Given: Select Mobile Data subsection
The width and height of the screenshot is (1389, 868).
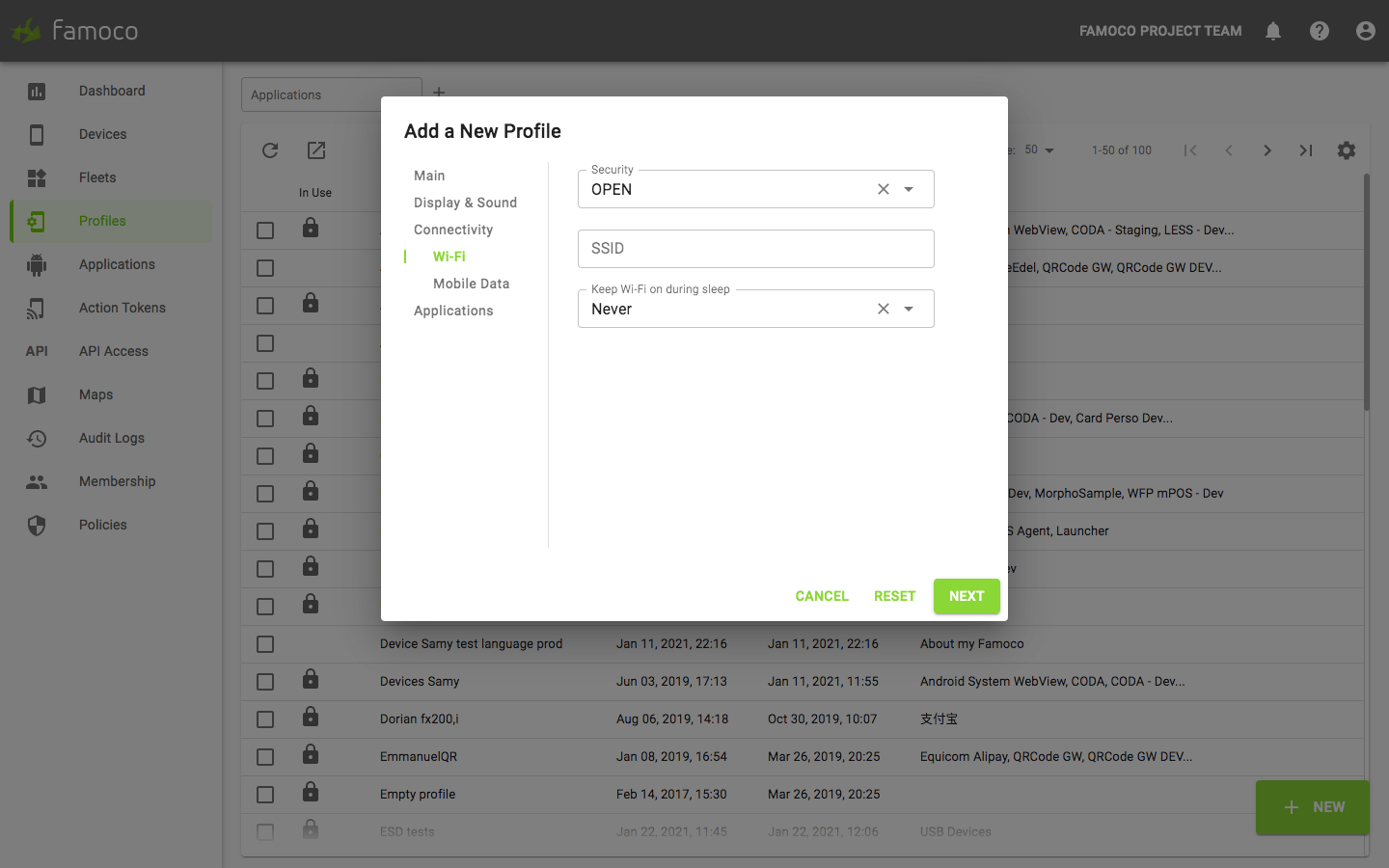Looking at the screenshot, I should pyautogui.click(x=471, y=284).
